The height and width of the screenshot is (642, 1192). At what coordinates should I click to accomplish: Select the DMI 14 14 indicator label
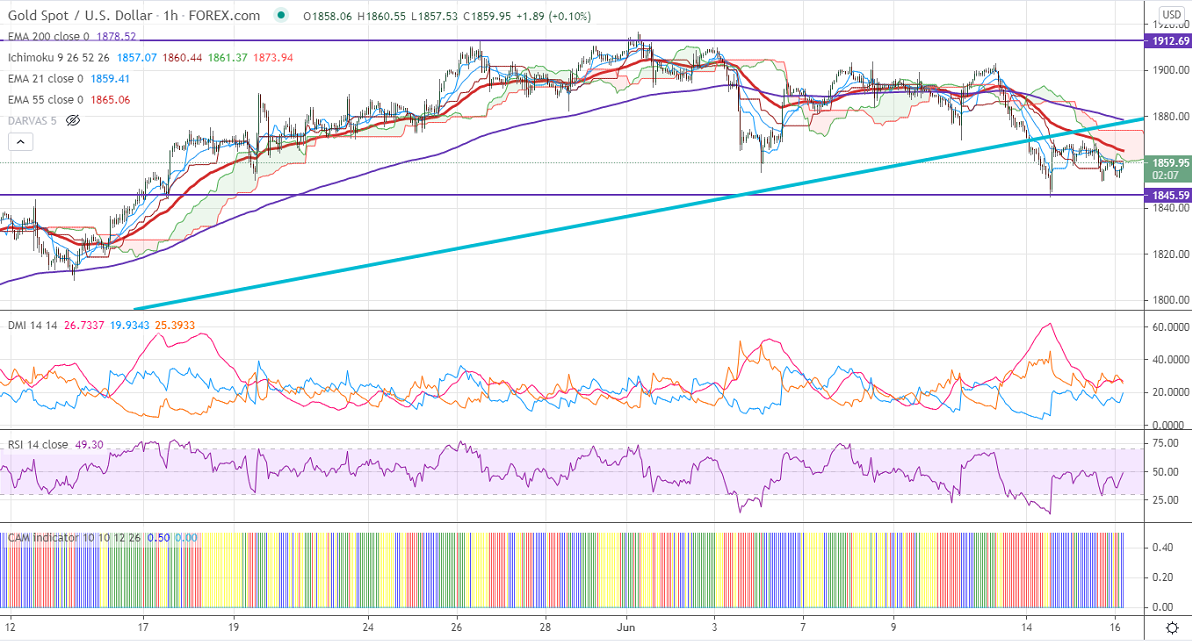click(33, 325)
